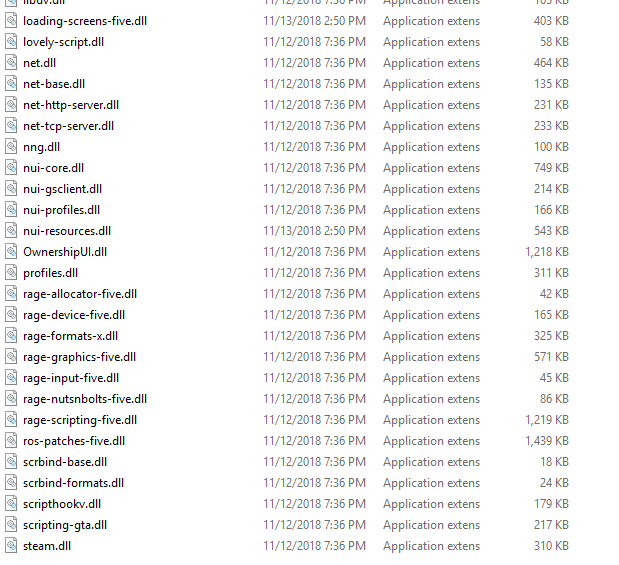Click the 403 KB size value
619x565 pixels.
tap(551, 21)
